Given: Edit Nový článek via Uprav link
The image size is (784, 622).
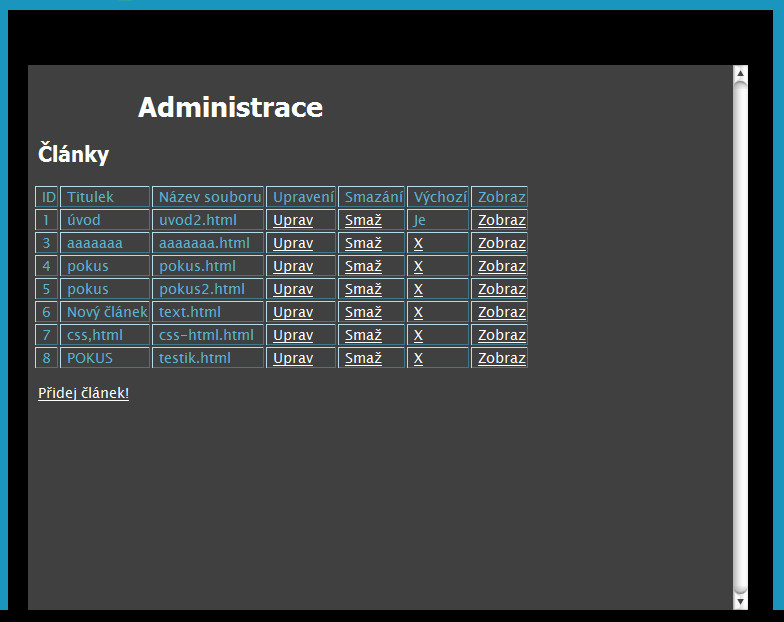Looking at the screenshot, I should 293,312.
